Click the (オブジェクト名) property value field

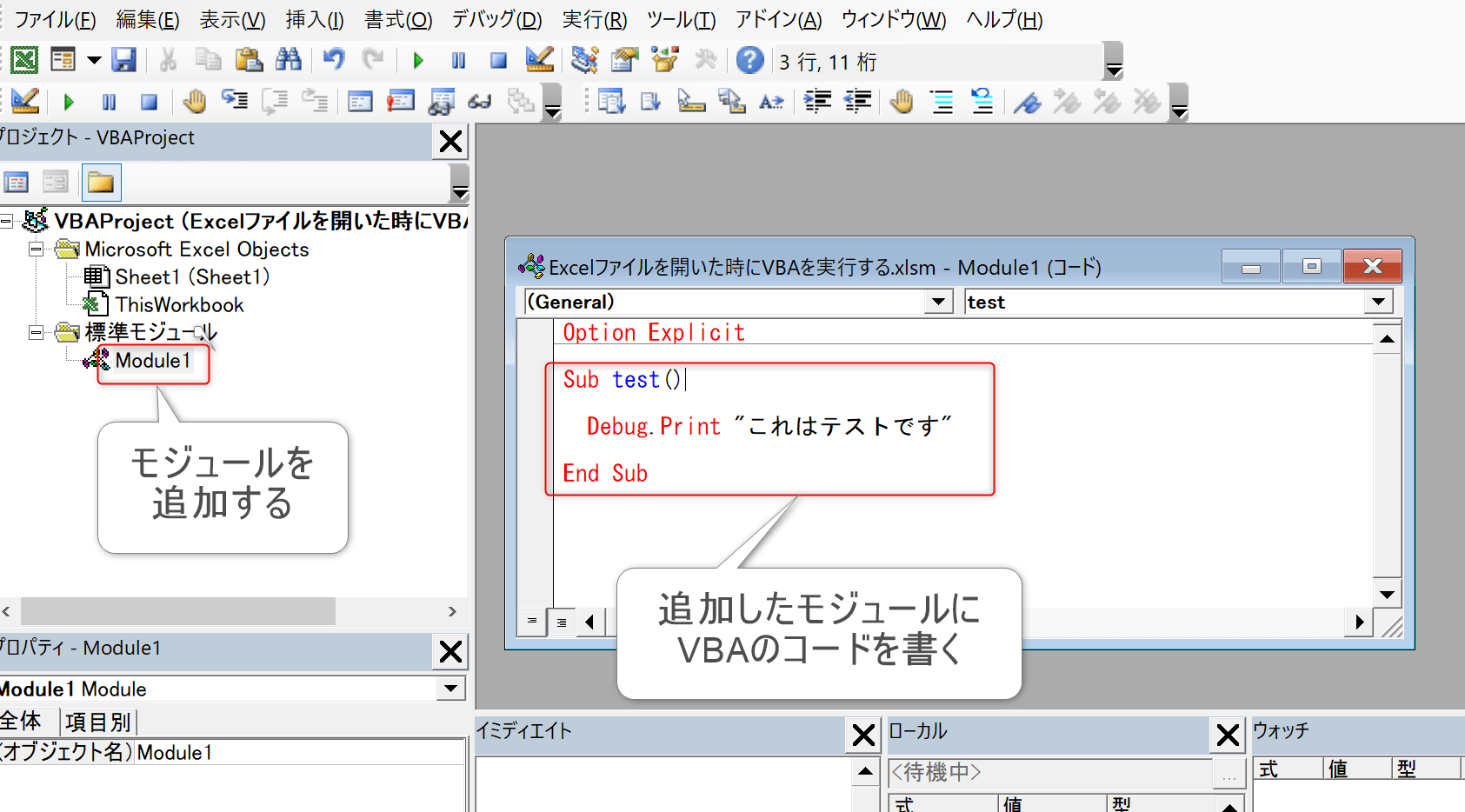point(296,753)
